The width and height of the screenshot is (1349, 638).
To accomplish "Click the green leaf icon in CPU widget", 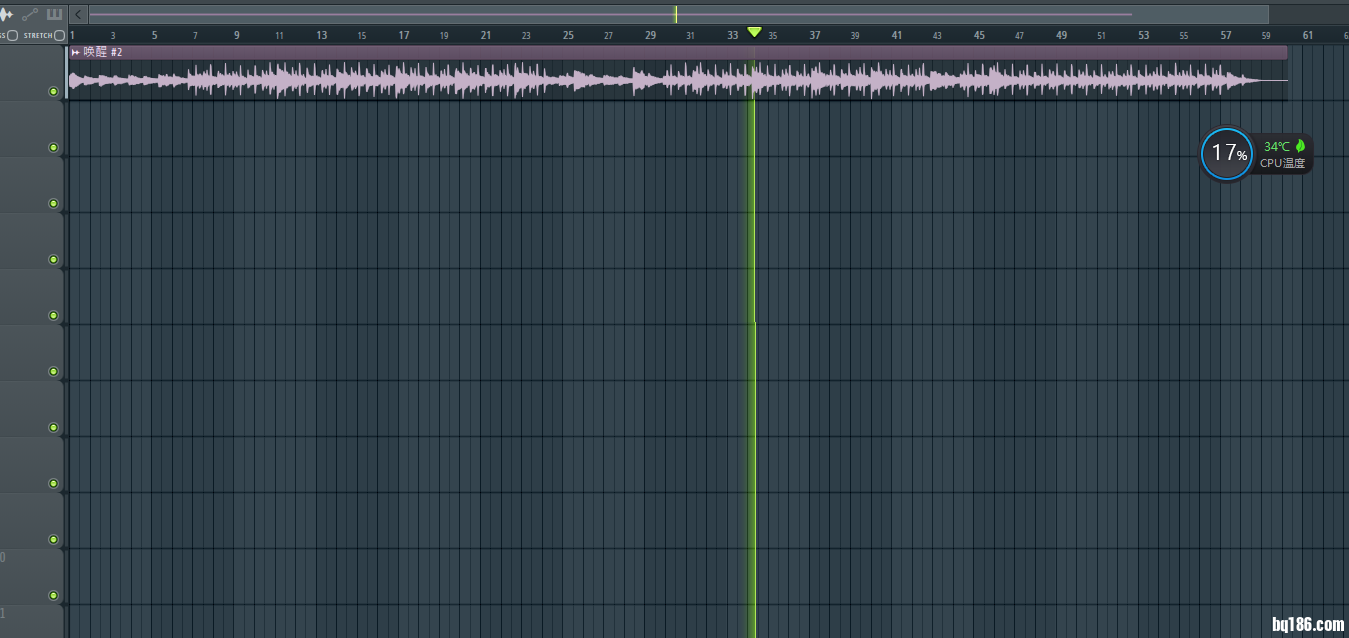I will [x=1301, y=146].
